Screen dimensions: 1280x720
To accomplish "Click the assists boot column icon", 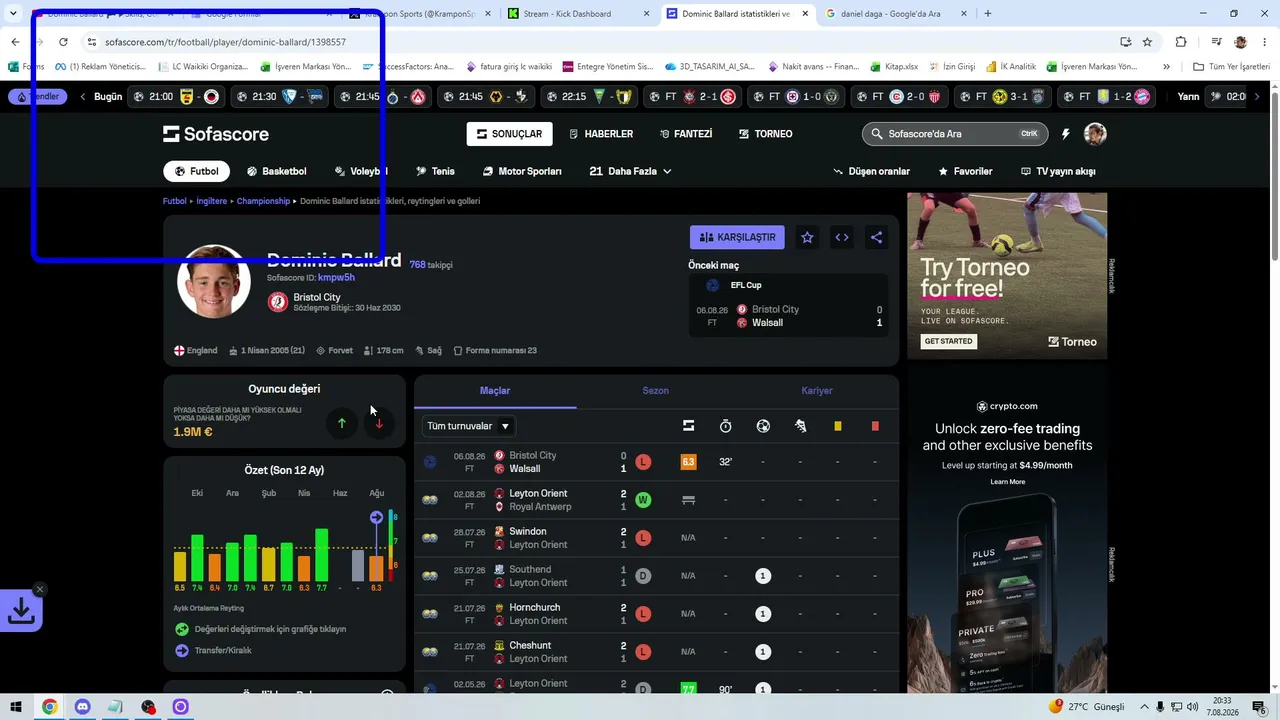I will (x=800, y=426).
